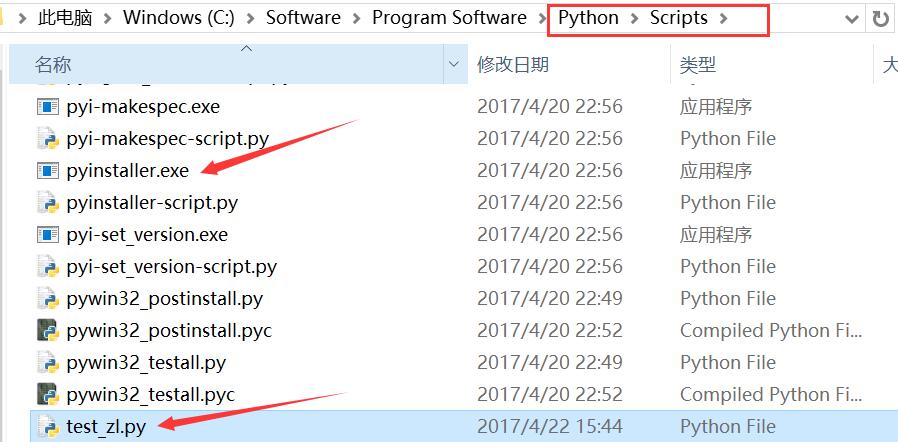Select the file name pyi-set_version.exe

tap(147, 235)
